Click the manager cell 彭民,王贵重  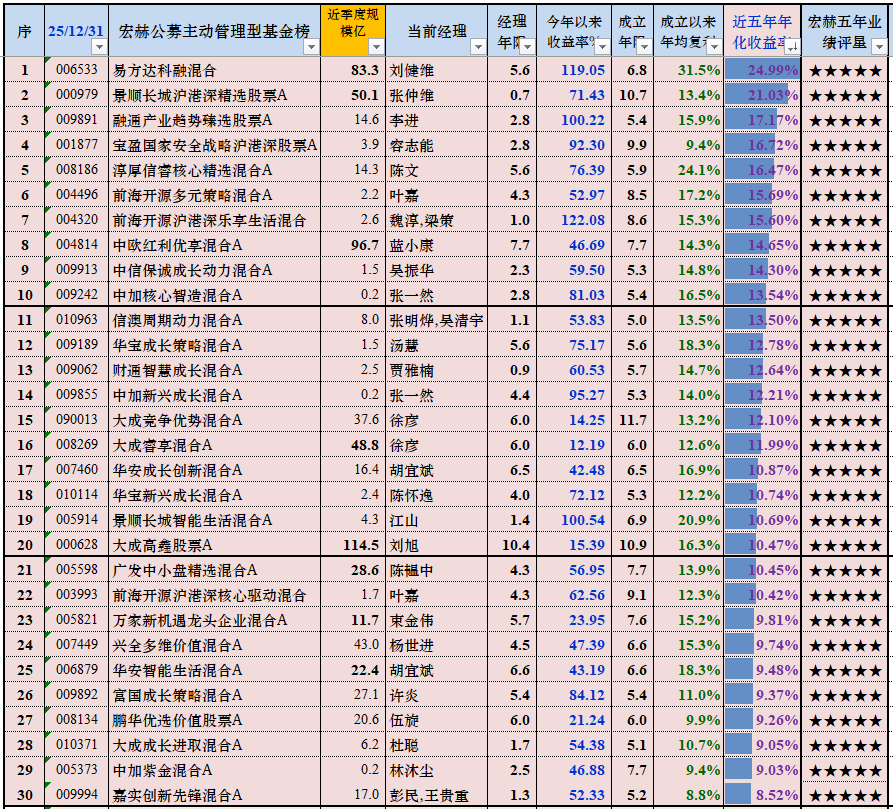[x=436, y=796]
